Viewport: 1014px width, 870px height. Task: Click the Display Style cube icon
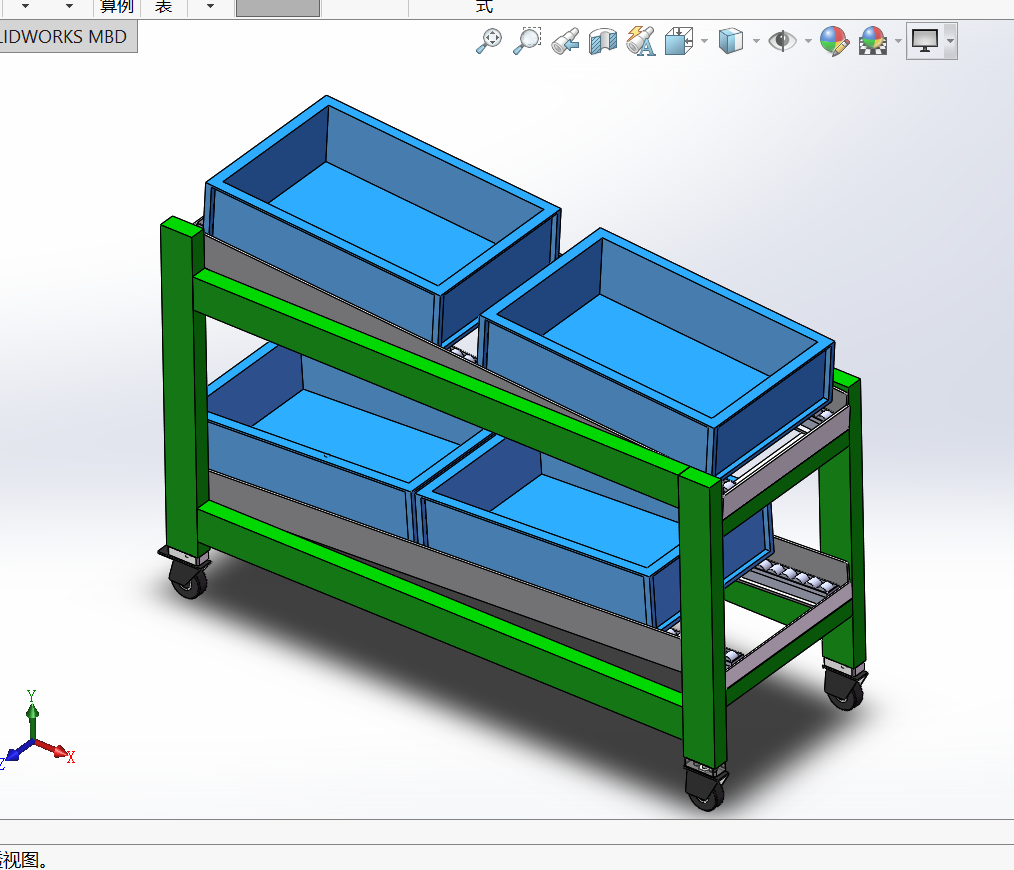click(x=732, y=41)
